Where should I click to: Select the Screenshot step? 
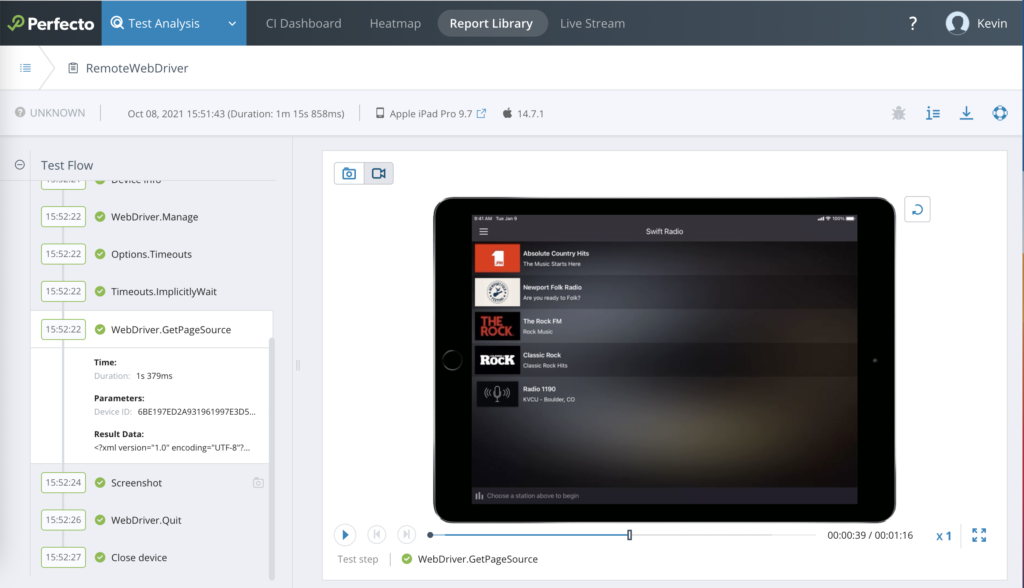point(136,483)
